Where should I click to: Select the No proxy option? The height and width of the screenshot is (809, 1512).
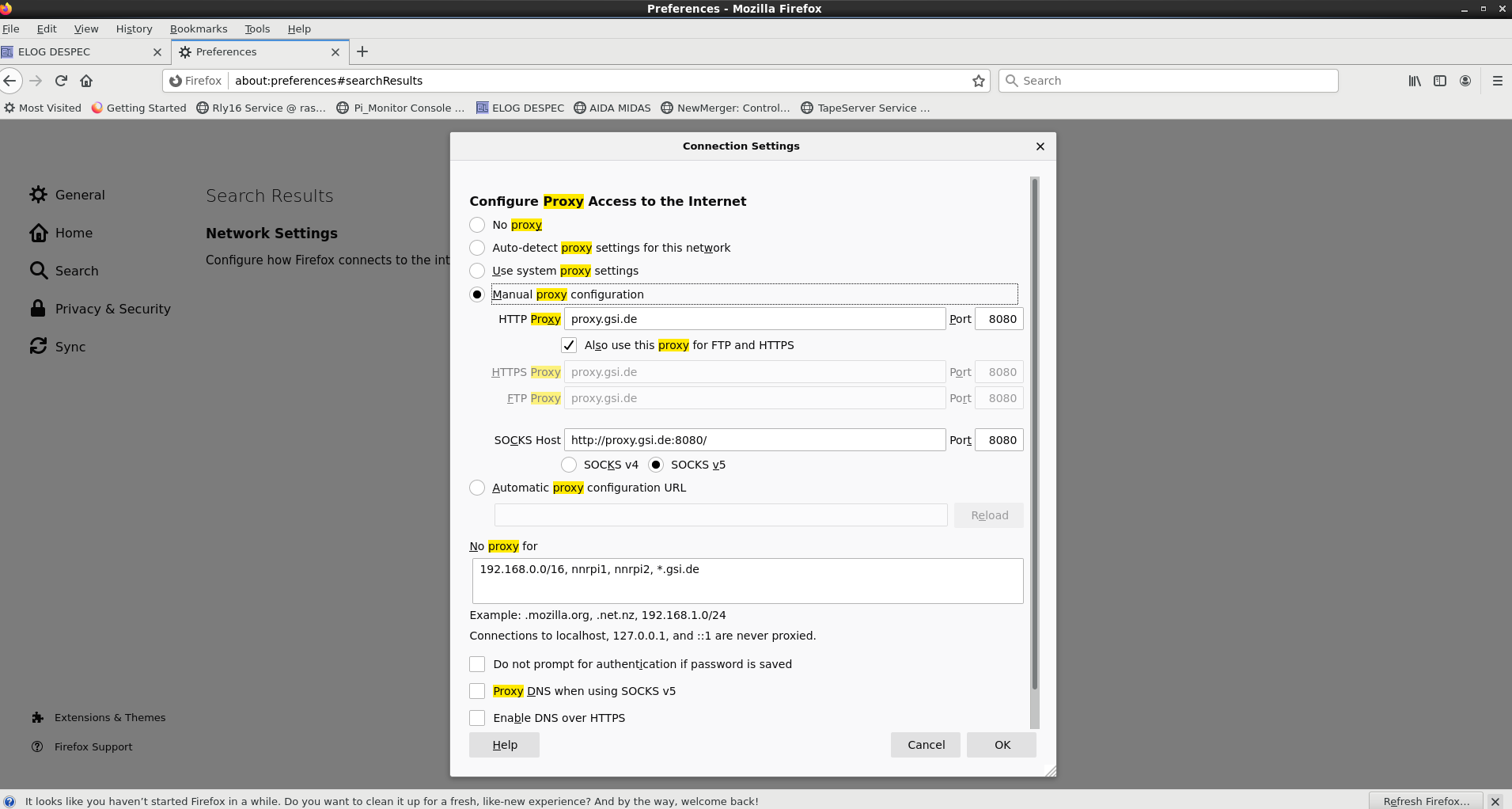pos(477,225)
